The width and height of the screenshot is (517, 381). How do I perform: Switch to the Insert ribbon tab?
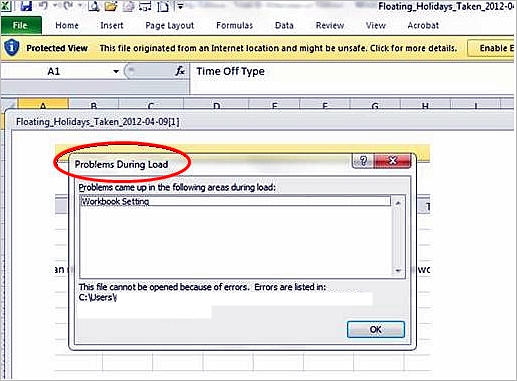click(112, 25)
